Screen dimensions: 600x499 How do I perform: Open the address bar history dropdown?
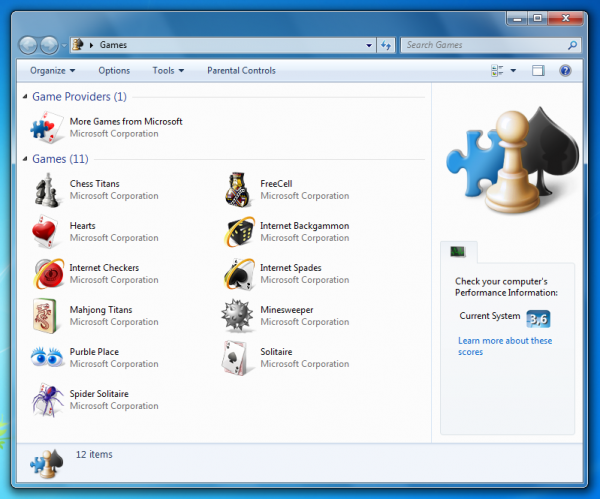(369, 45)
